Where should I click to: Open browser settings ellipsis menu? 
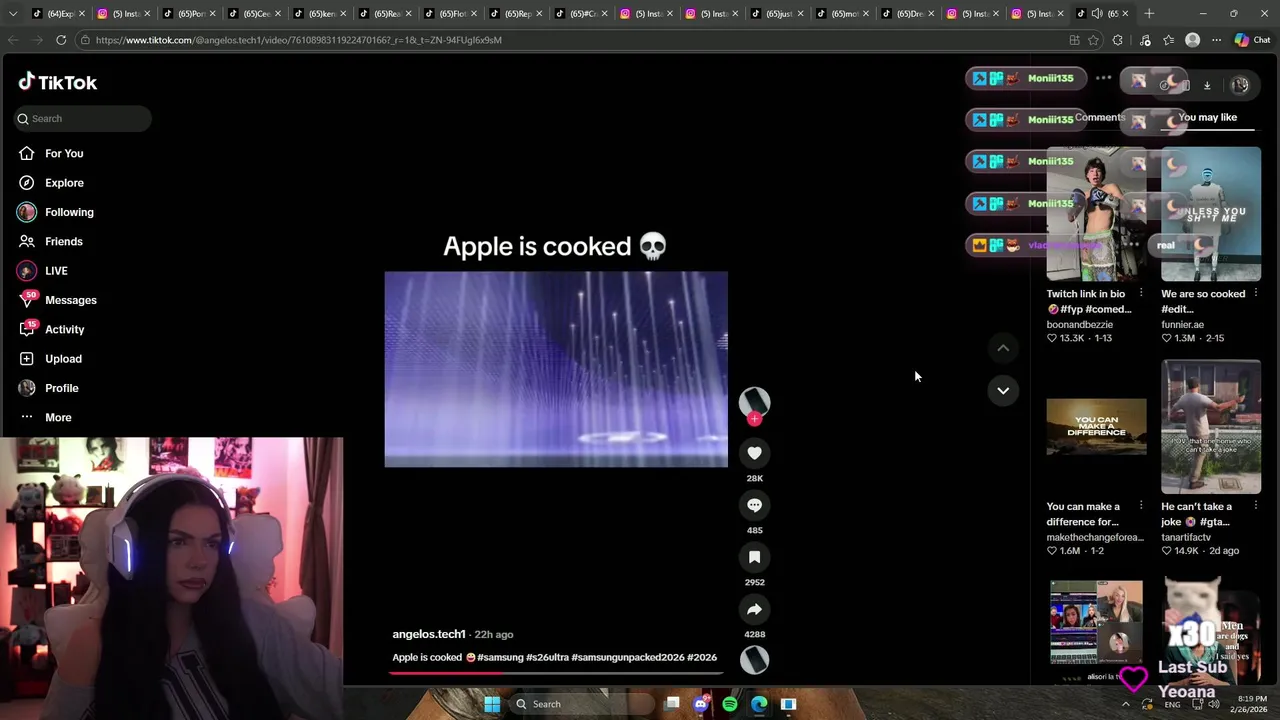click(x=1216, y=40)
